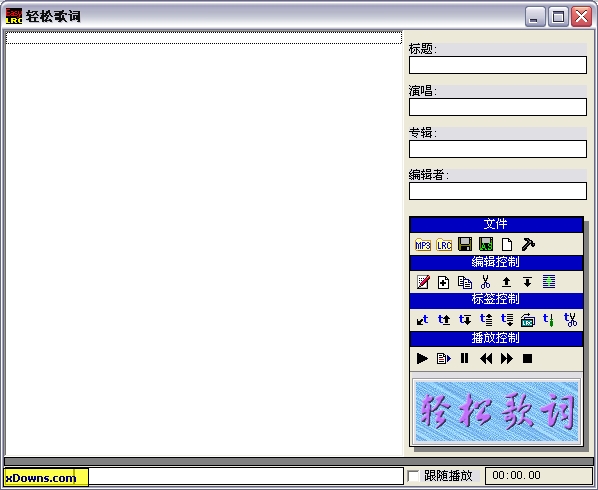Start playback with the play button
Screen dimensions: 598x490
422,358
